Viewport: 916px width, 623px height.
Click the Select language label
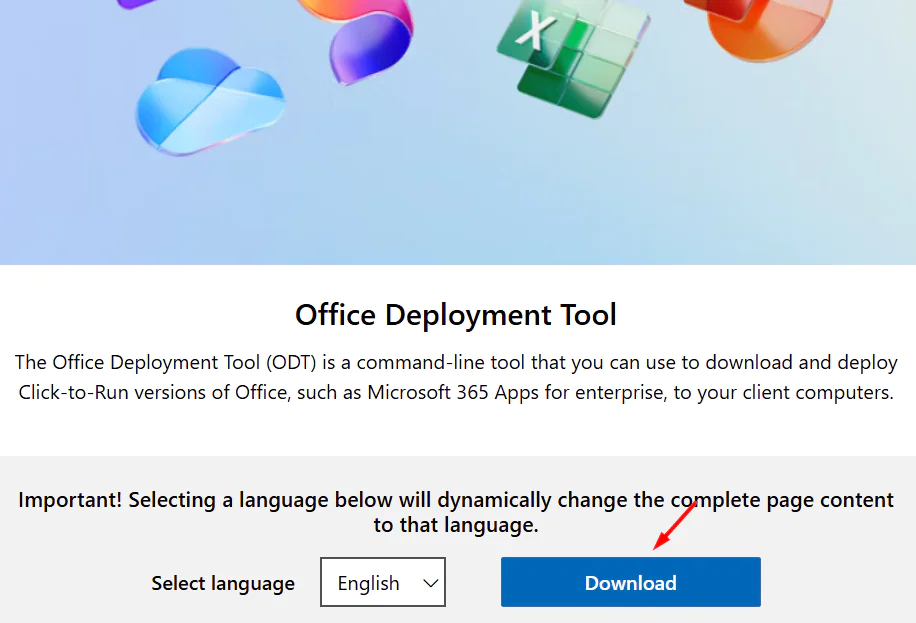(x=222, y=582)
